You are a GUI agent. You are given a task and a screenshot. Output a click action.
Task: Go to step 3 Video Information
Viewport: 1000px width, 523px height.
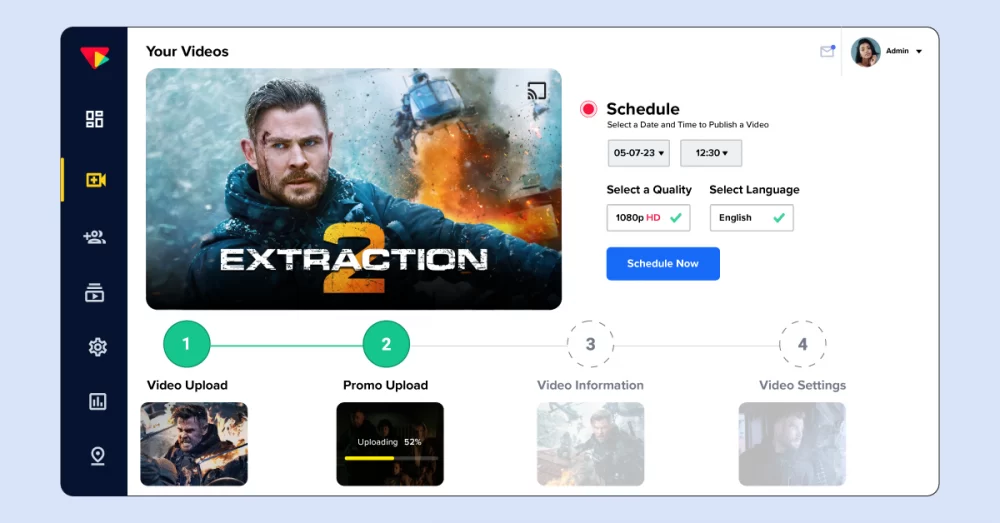click(x=590, y=345)
